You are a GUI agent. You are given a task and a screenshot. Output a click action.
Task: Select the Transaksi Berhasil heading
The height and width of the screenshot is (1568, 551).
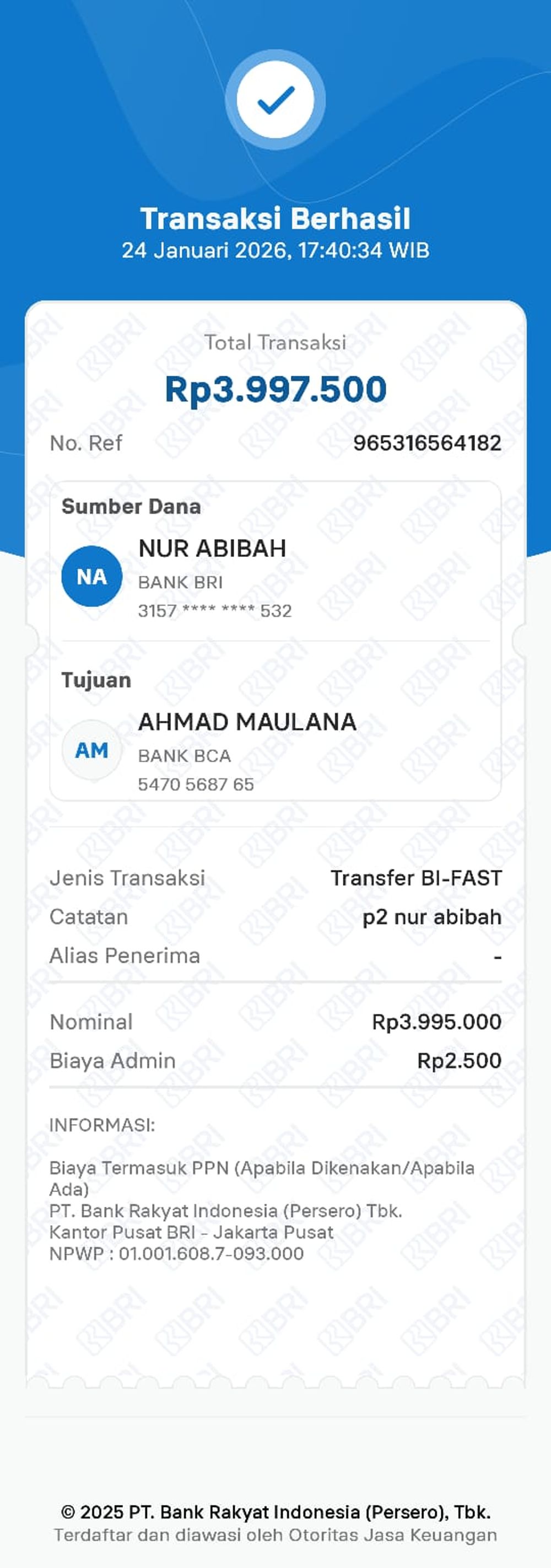point(275,218)
